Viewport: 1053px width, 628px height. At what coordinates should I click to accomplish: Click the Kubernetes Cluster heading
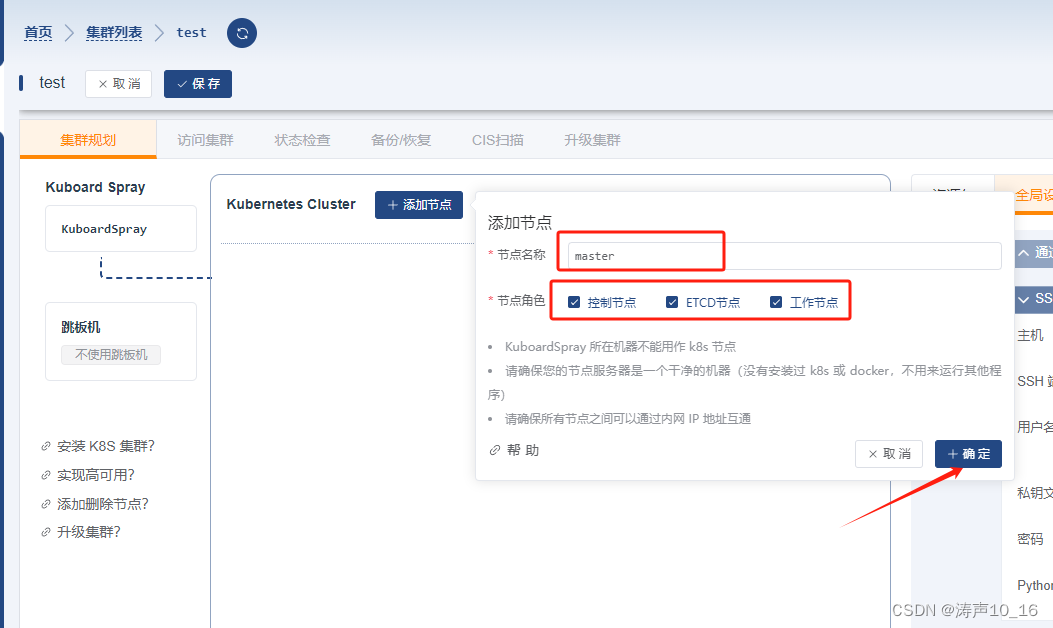(291, 204)
